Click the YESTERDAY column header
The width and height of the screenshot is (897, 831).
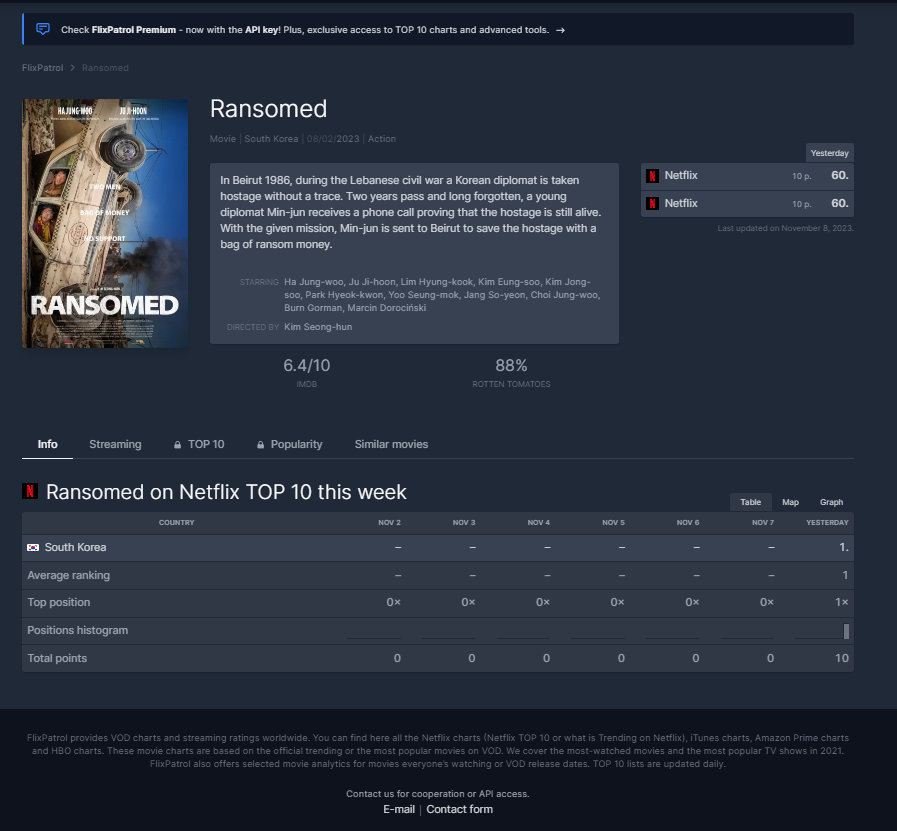click(x=827, y=522)
